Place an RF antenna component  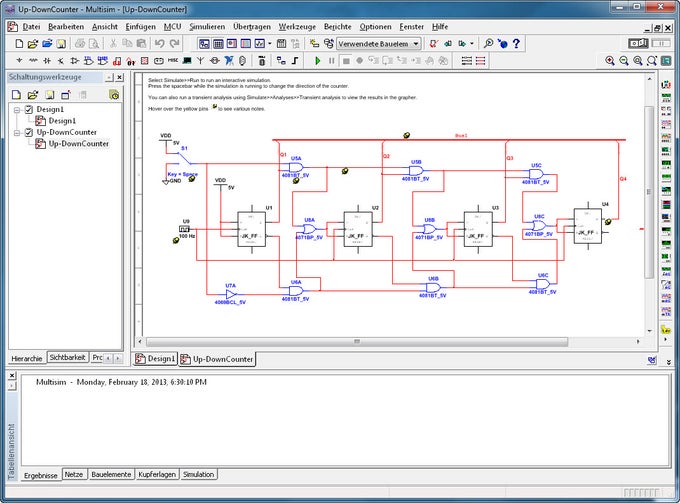tap(200, 61)
